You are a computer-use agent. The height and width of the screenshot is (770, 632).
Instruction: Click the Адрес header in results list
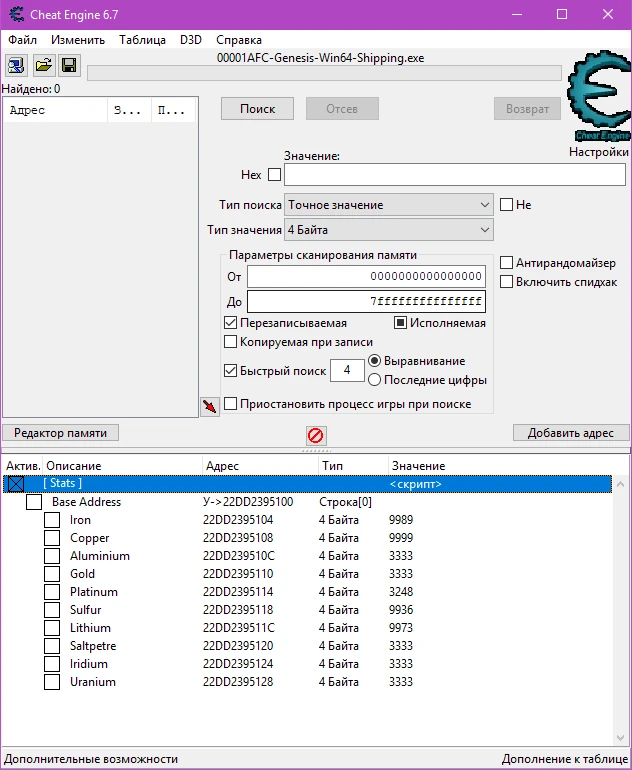pos(55,110)
